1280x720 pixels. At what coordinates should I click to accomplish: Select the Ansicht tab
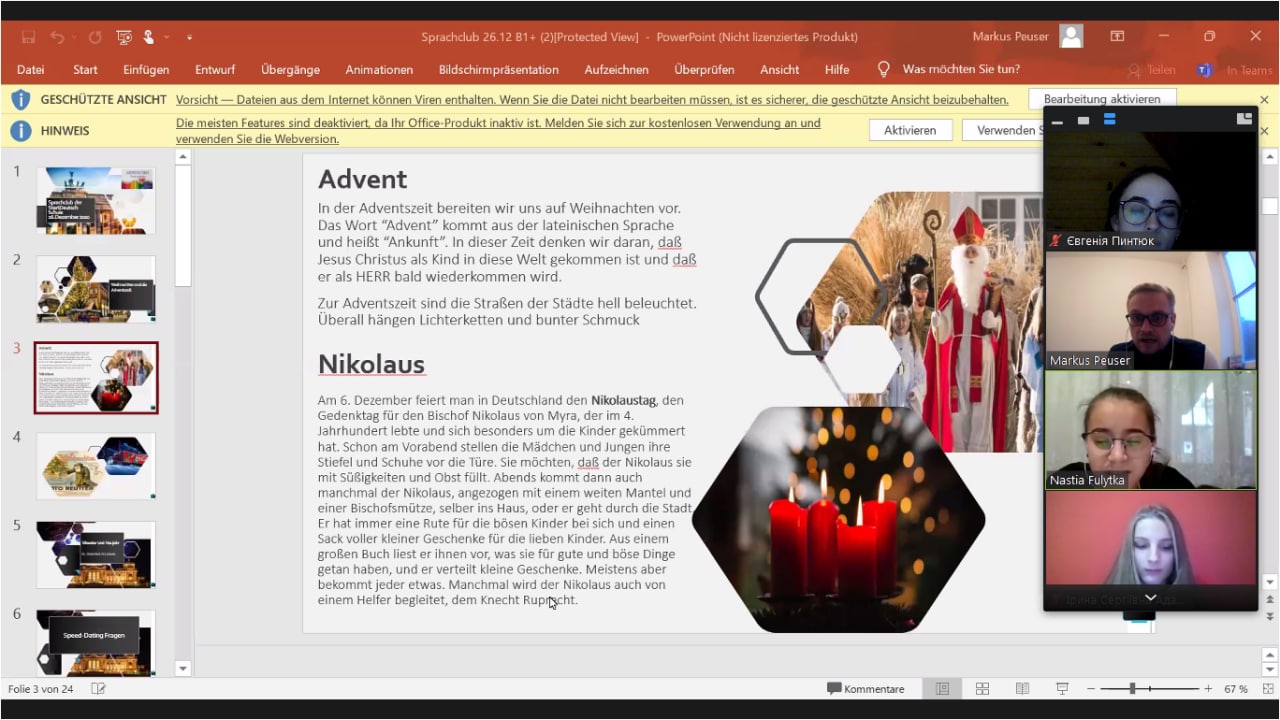point(779,70)
